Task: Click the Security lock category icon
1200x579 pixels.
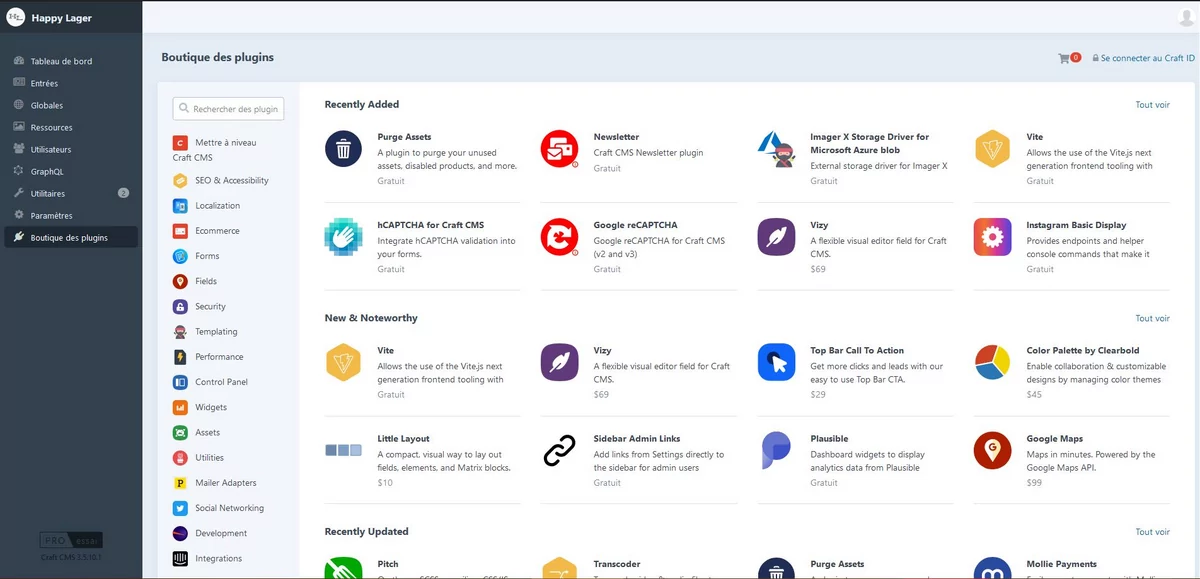Action: 180,307
